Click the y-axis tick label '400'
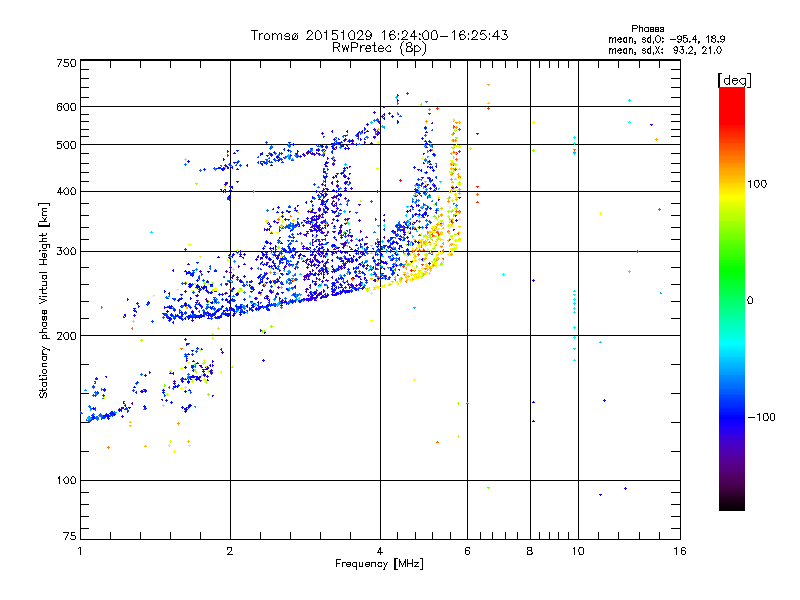This screenshot has width=800, height=600. pyautogui.click(x=66, y=192)
